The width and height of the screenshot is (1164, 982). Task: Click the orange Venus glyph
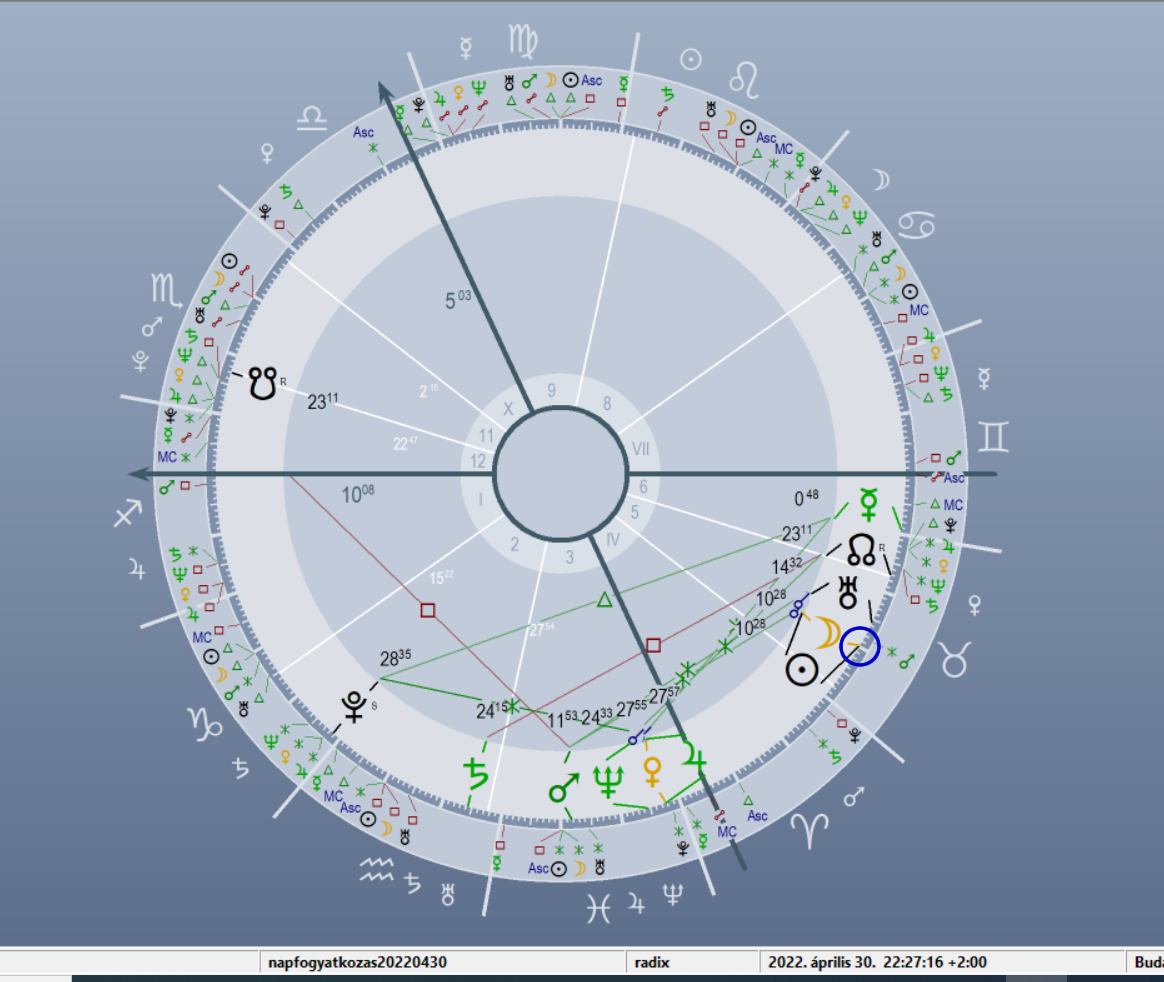click(654, 772)
